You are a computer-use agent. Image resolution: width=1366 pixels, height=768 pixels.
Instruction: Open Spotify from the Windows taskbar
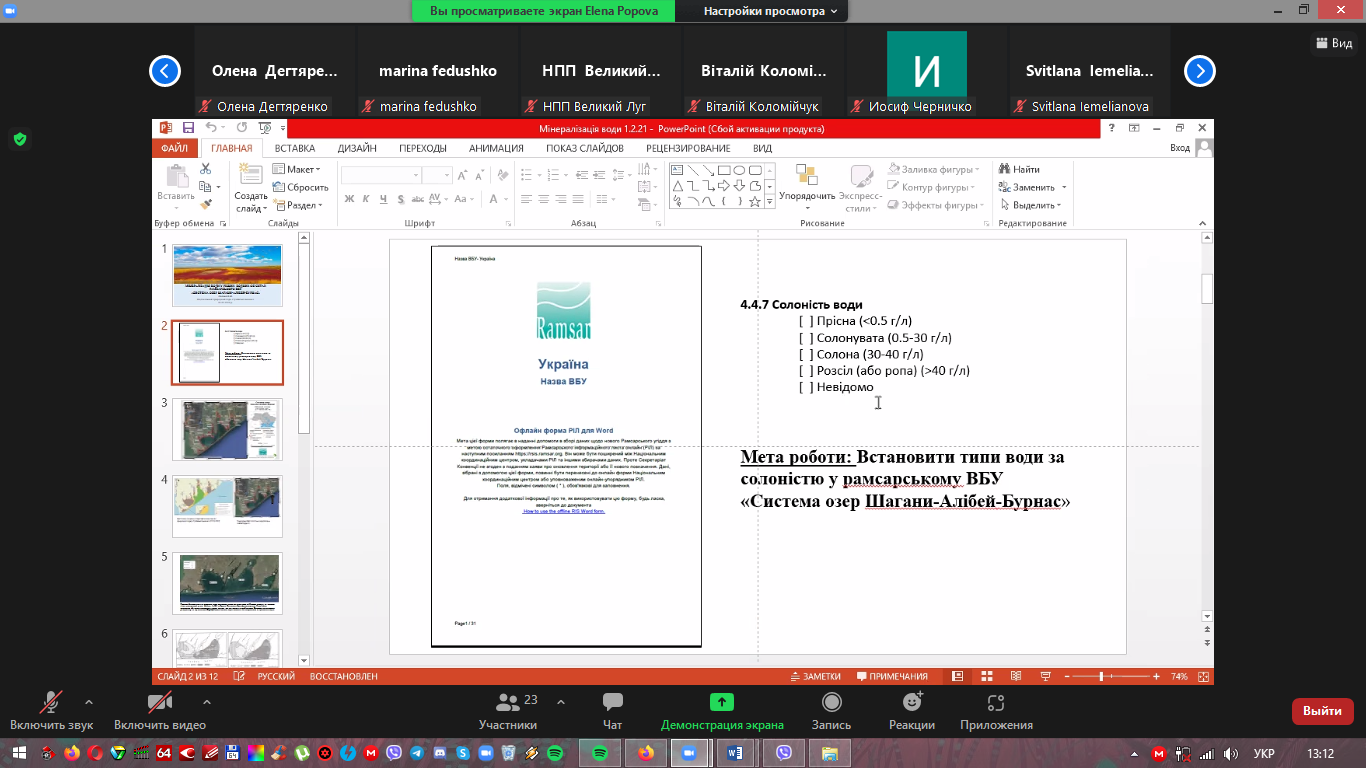(x=599, y=752)
